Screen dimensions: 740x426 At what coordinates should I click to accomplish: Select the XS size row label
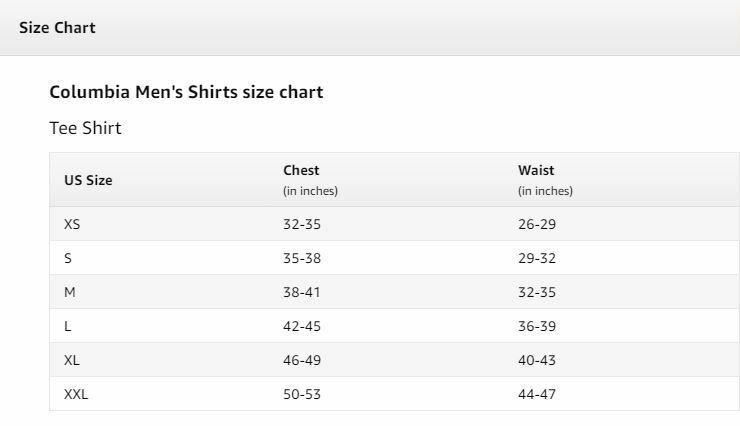tap(72, 224)
